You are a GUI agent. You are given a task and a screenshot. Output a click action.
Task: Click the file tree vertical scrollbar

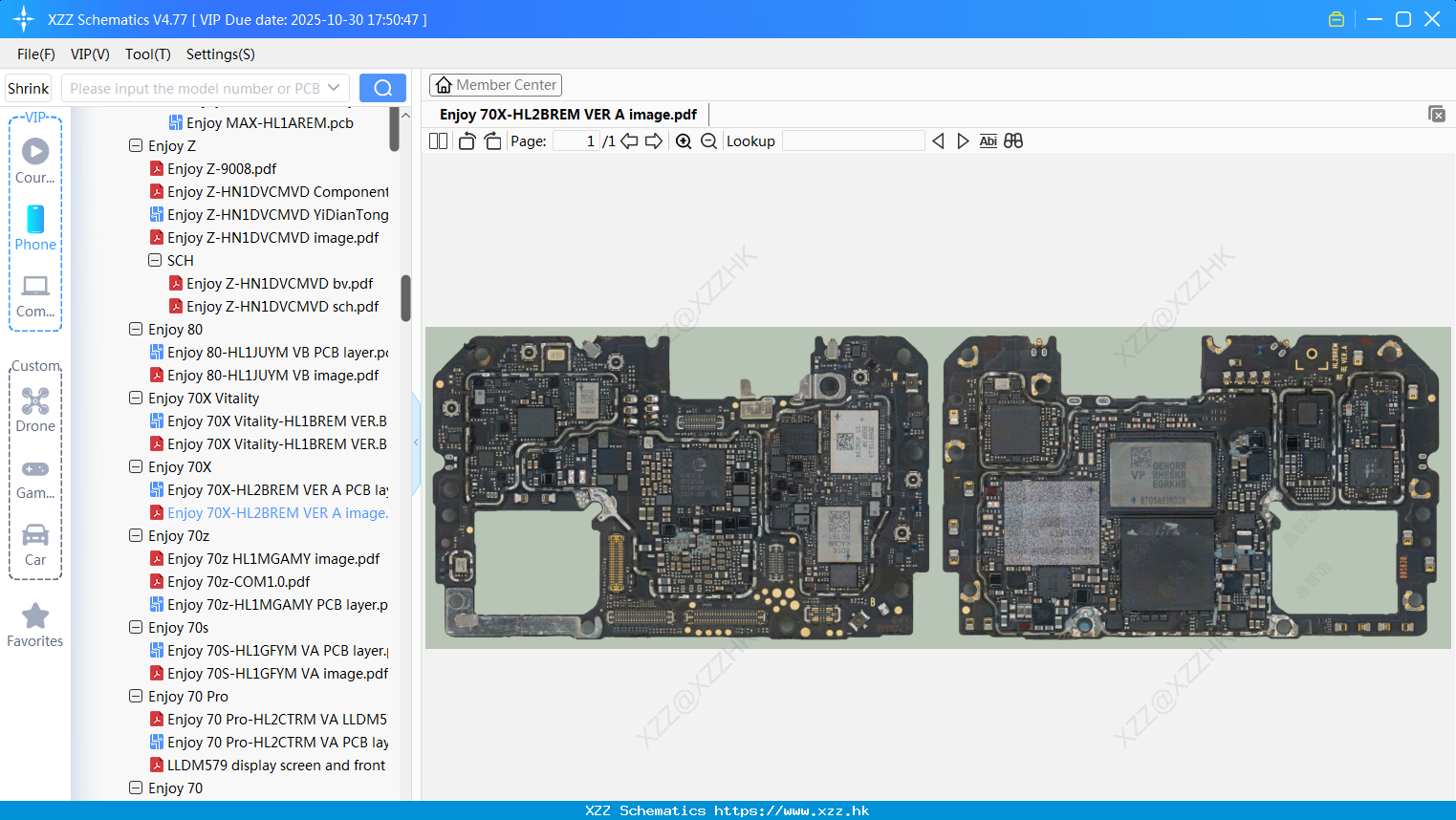405,298
